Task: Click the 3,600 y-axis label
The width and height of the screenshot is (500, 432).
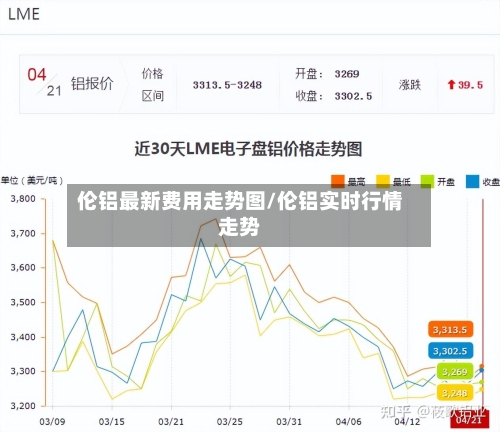Action: (x=23, y=268)
